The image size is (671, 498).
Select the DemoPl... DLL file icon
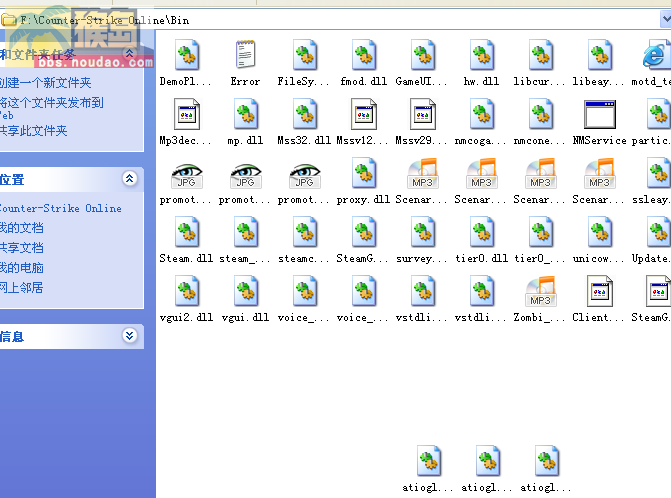186,55
